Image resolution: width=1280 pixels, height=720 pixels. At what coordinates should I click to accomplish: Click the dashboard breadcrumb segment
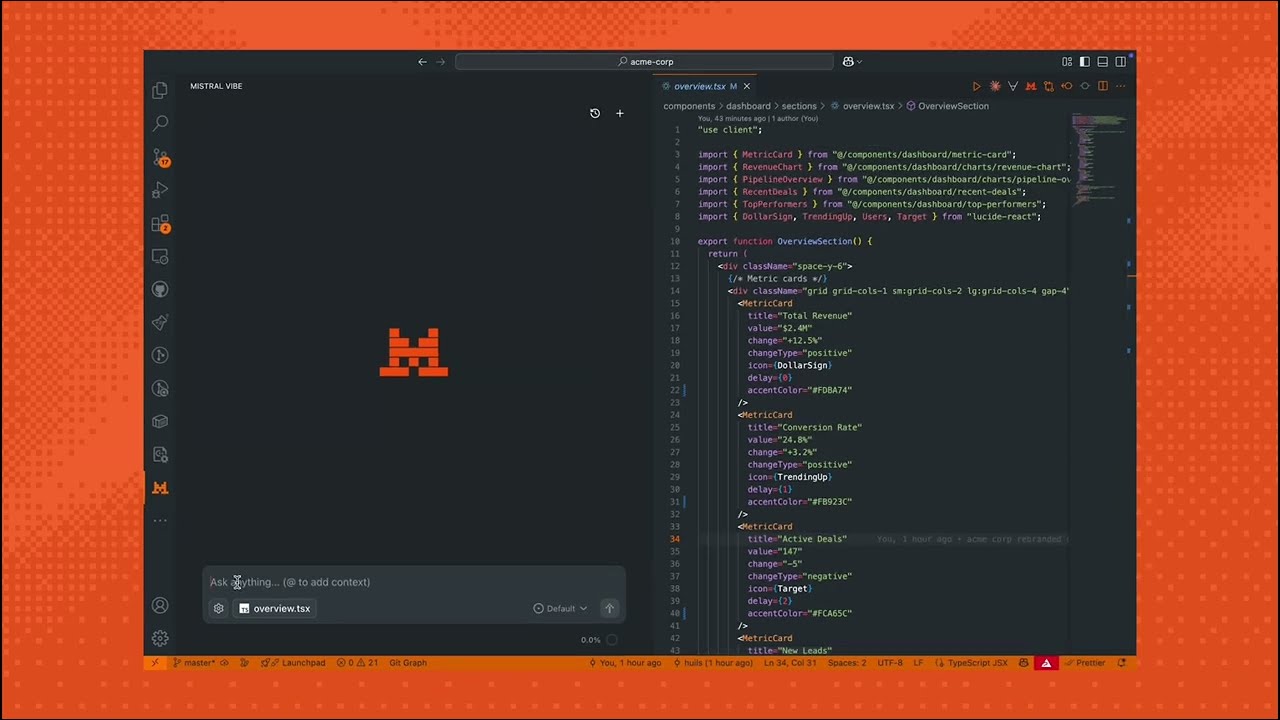click(x=748, y=106)
